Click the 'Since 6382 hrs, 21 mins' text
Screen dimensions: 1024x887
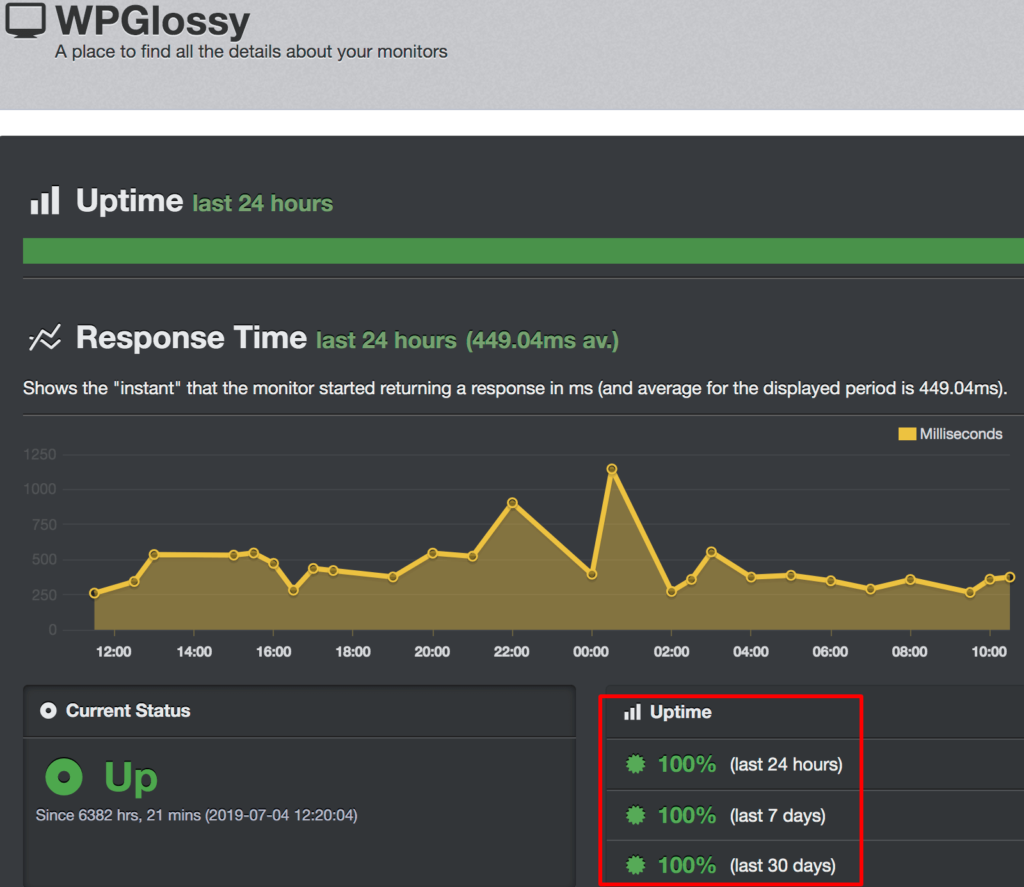(x=118, y=815)
